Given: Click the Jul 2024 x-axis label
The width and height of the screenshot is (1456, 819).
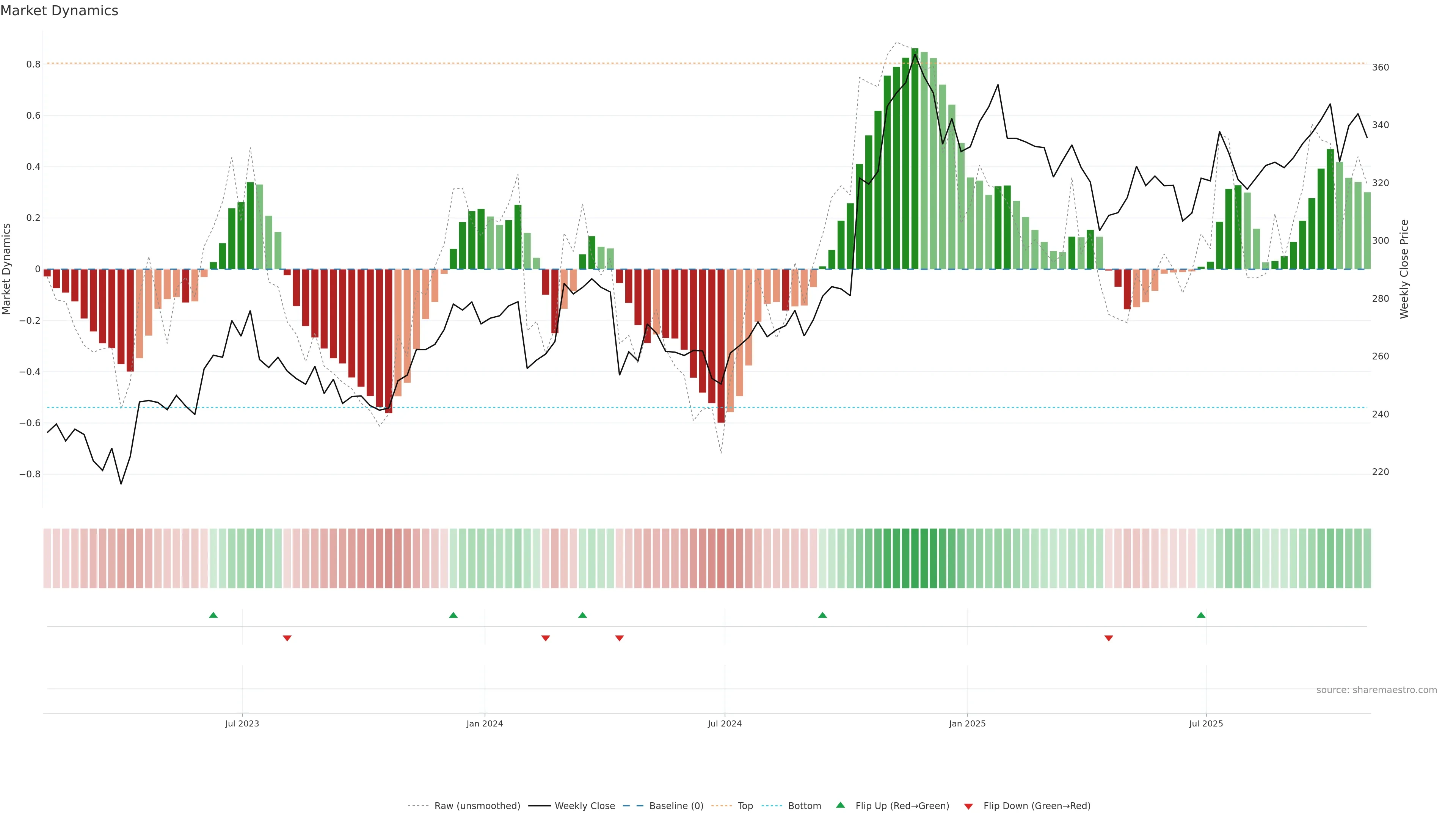Looking at the screenshot, I should tap(725, 723).
